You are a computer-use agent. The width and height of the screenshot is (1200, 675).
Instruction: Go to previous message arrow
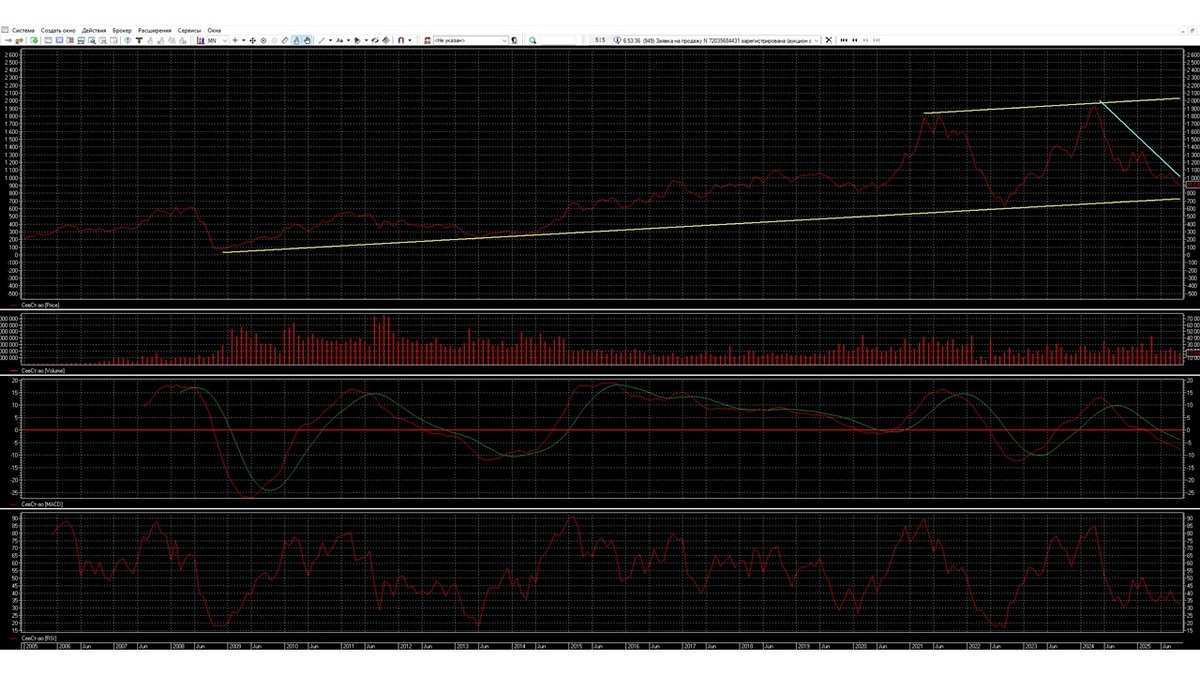click(855, 40)
